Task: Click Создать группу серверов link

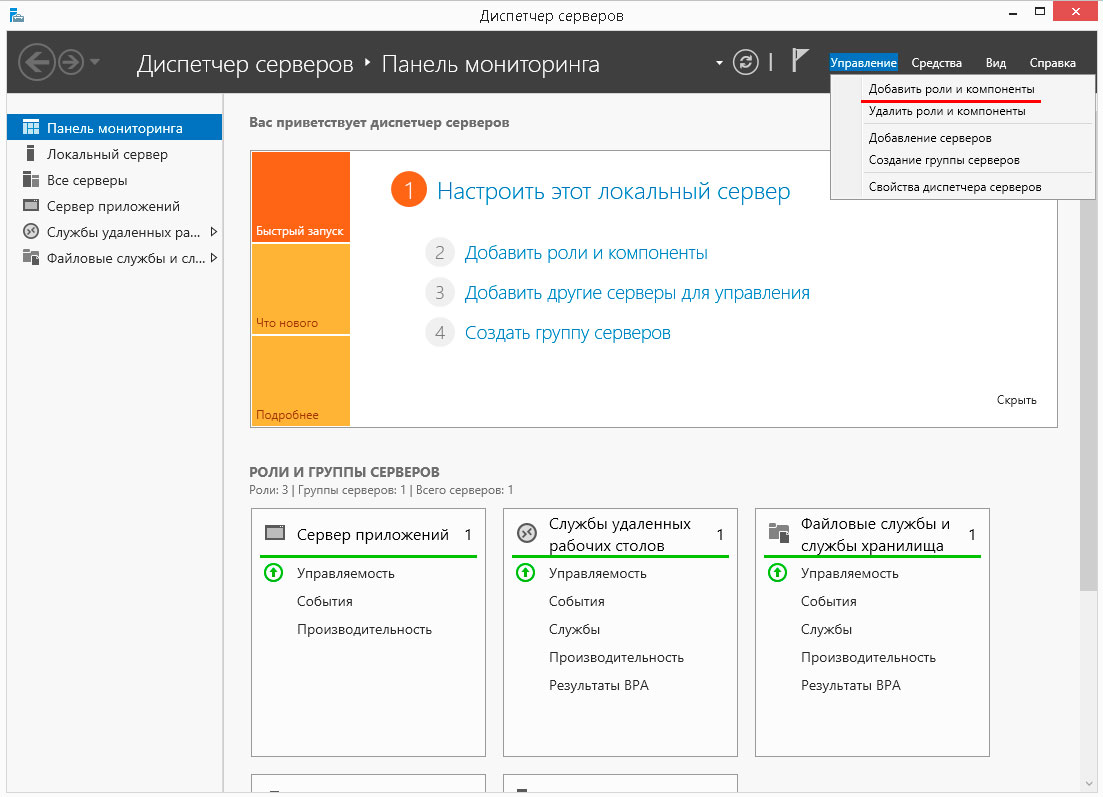Action: coord(567,333)
